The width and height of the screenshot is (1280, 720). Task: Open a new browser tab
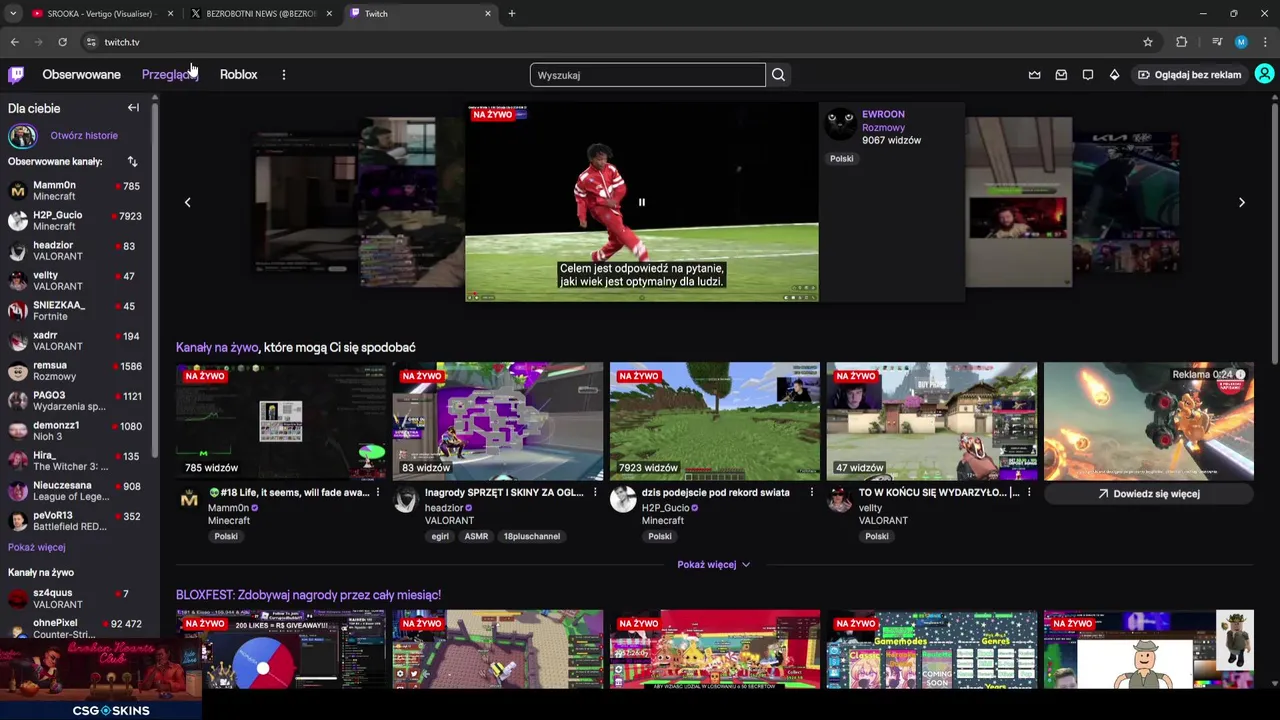tap(511, 13)
